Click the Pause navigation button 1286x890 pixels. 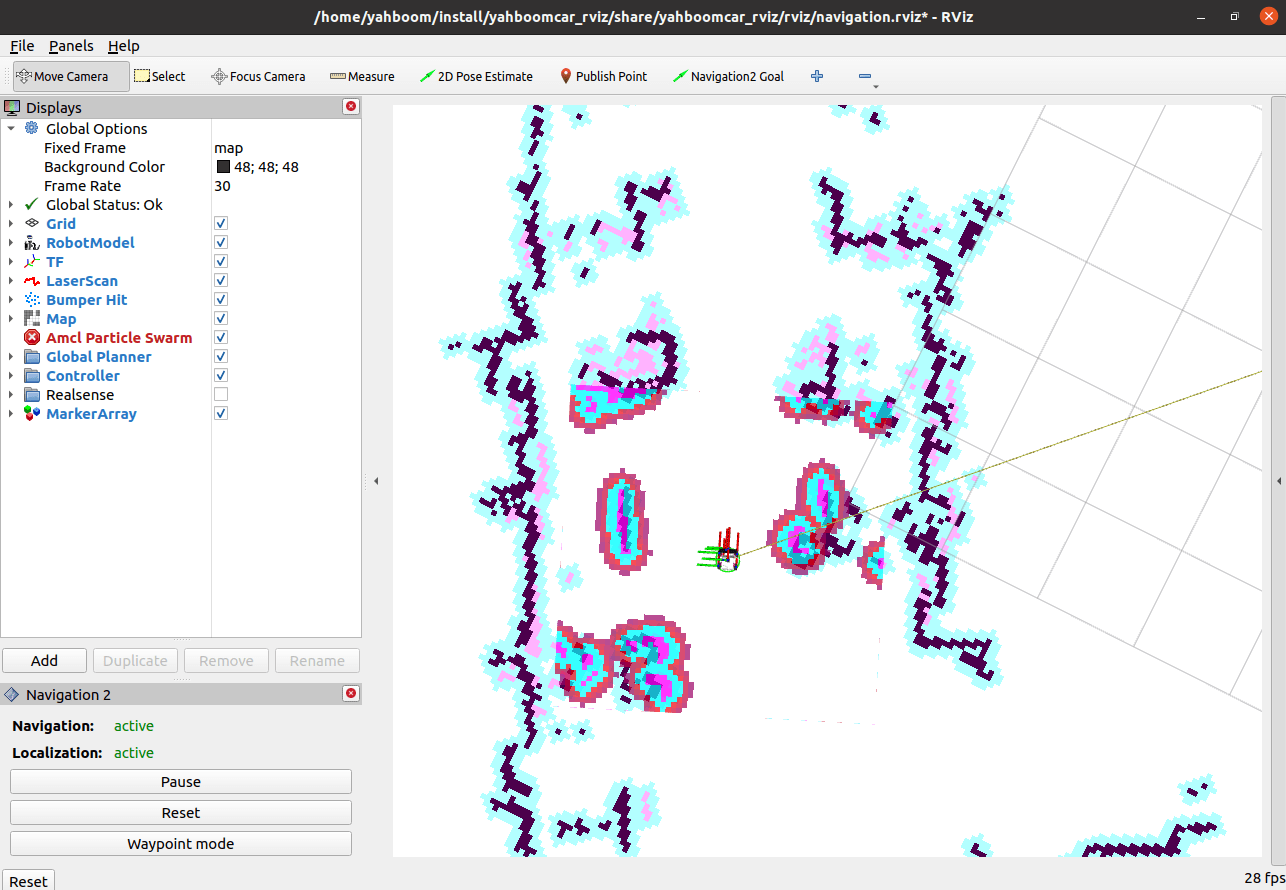point(181,782)
